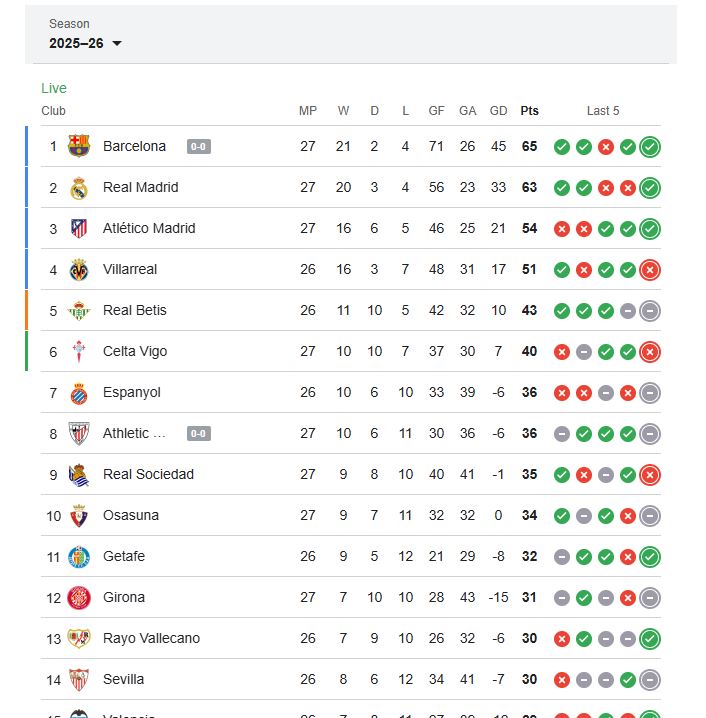Open the Real Sociedad team link
The height and width of the screenshot is (718, 706).
[148, 474]
